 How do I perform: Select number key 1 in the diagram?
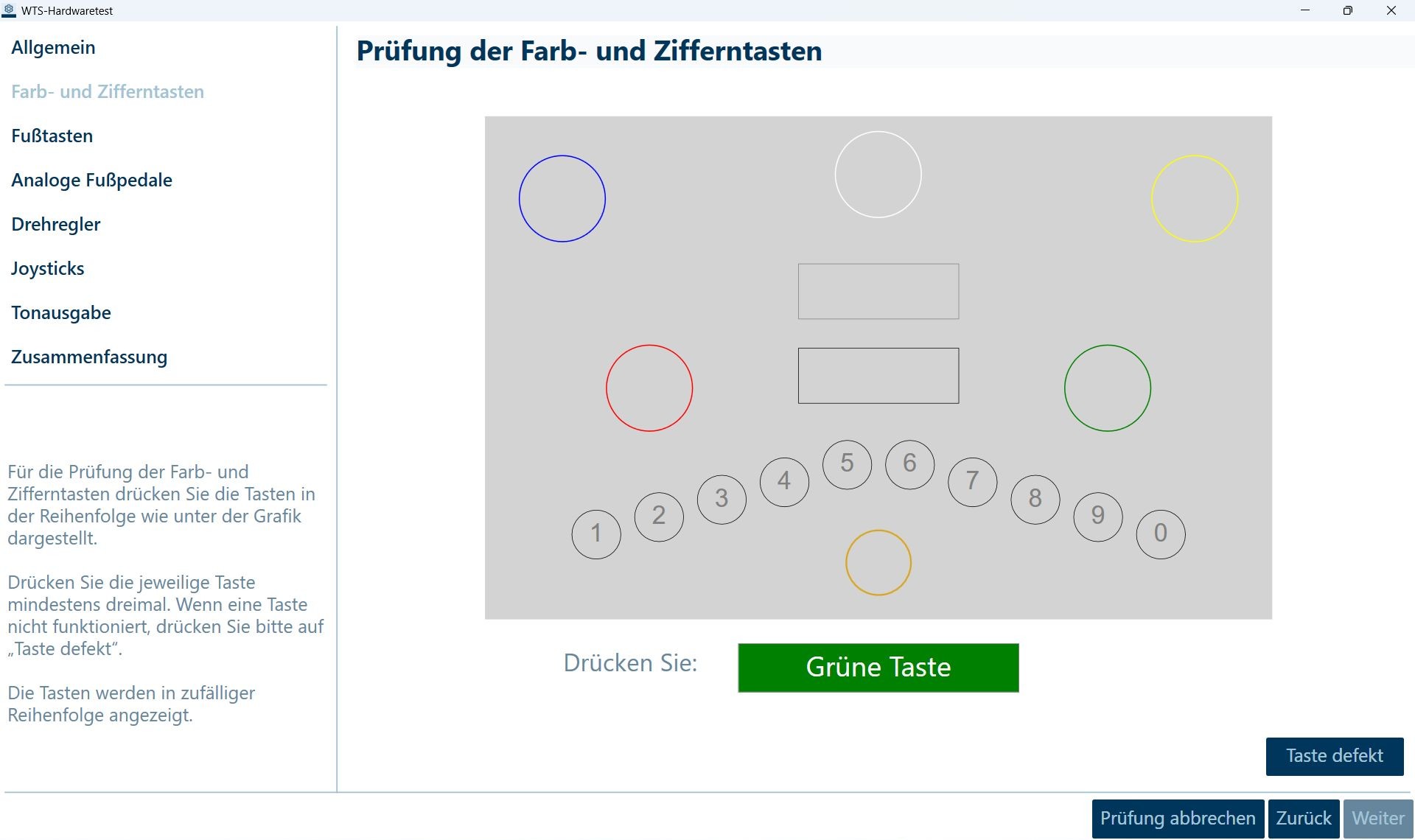(595, 533)
